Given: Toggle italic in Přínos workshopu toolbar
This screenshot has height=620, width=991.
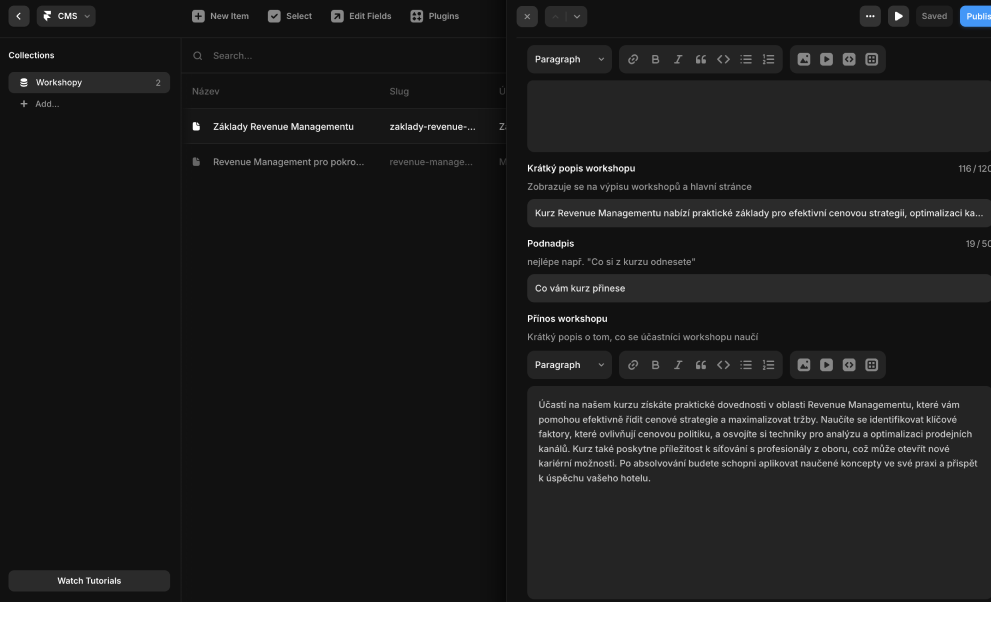Looking at the screenshot, I should click(678, 365).
